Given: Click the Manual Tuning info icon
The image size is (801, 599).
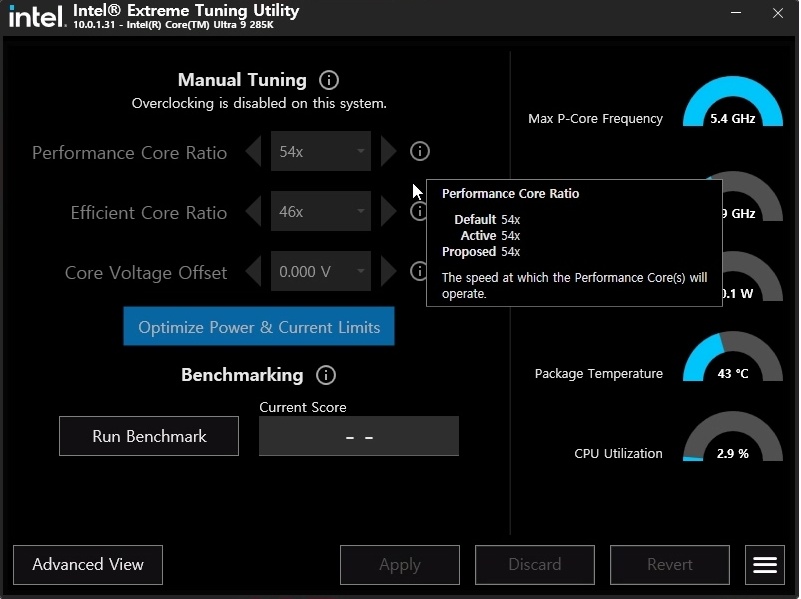Looking at the screenshot, I should [x=328, y=80].
